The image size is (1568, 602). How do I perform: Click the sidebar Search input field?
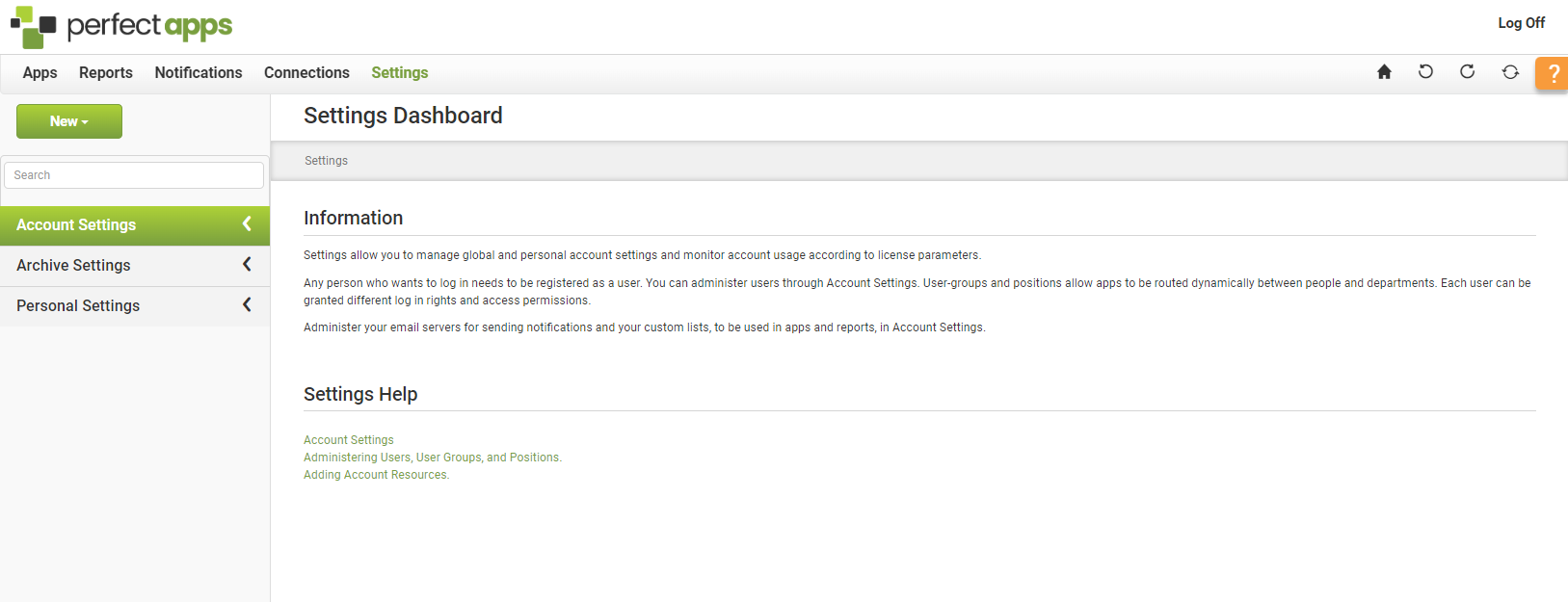134,175
